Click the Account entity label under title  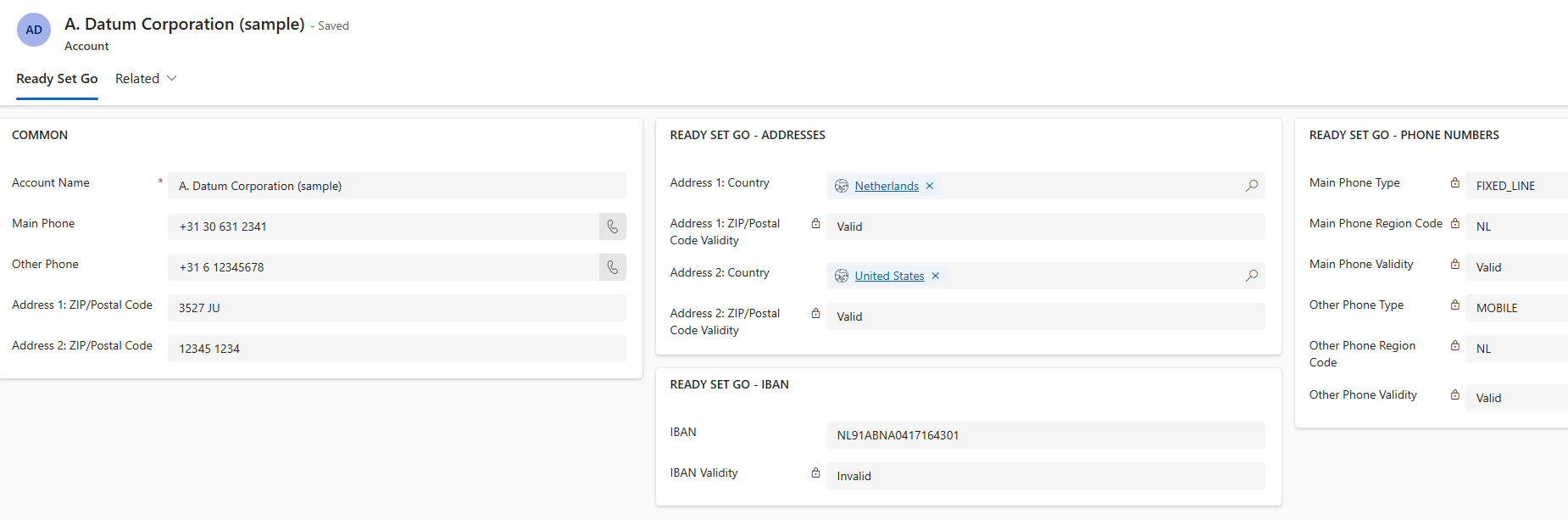point(86,46)
